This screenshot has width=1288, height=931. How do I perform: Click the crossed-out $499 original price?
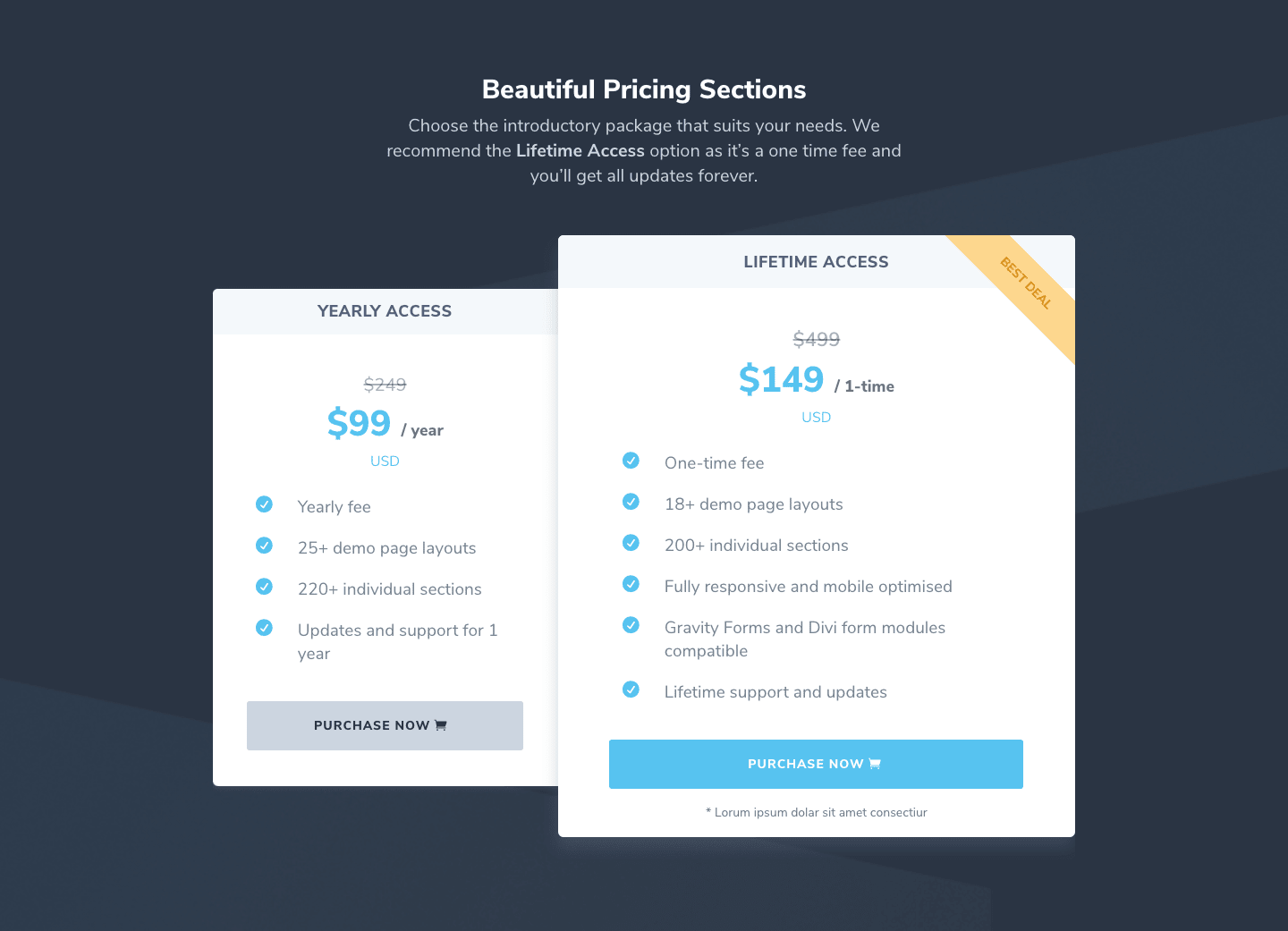817,339
